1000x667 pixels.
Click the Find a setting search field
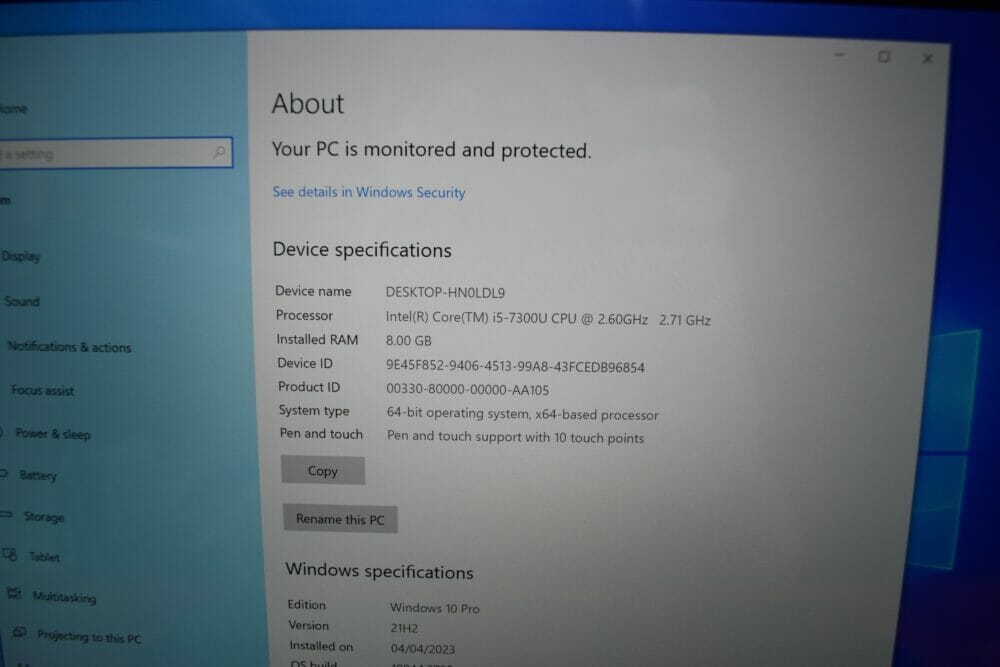tap(115, 153)
